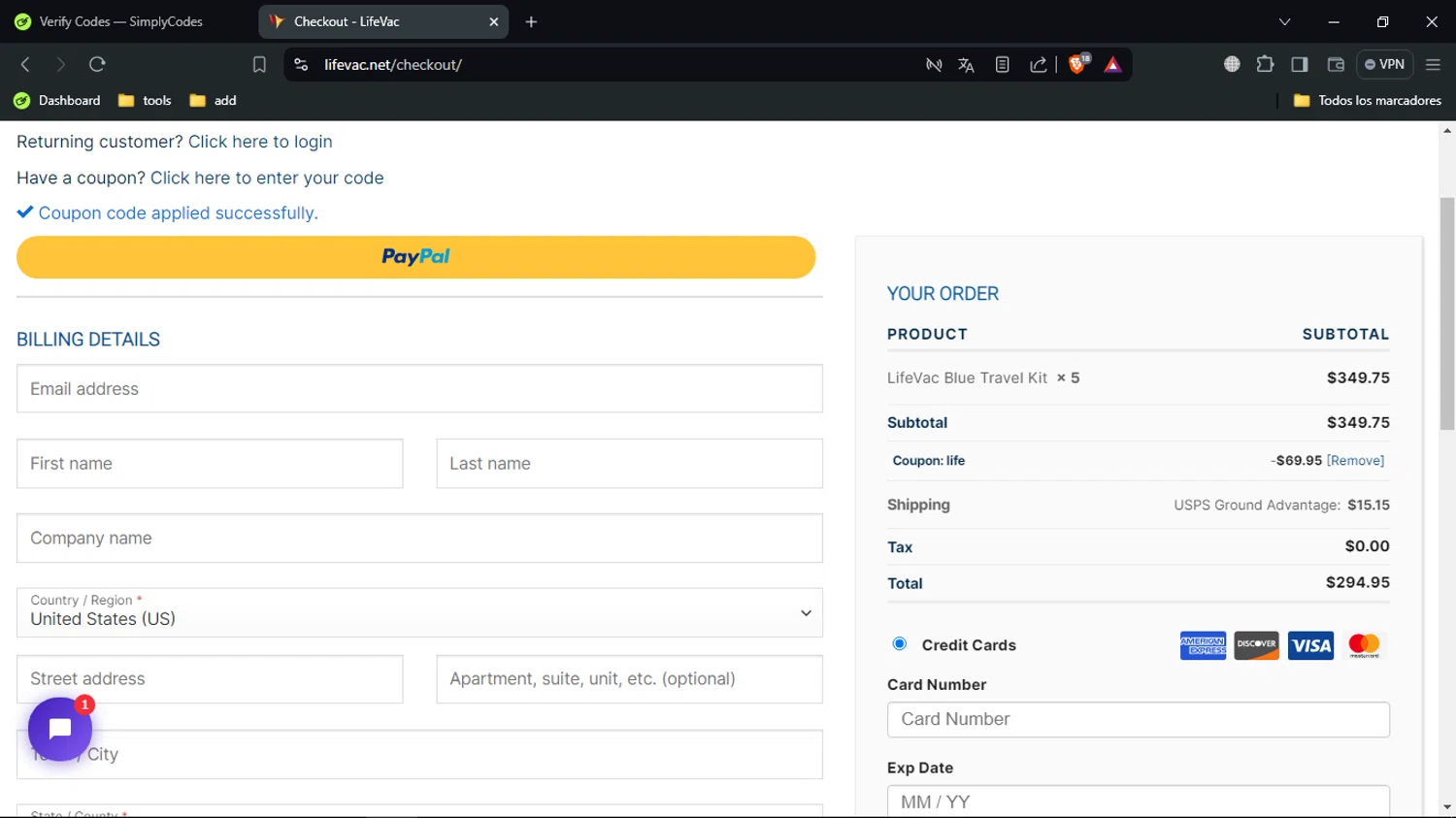Screen dimensions: 1456x818
Task: Click here to enter your code link
Action: (267, 178)
